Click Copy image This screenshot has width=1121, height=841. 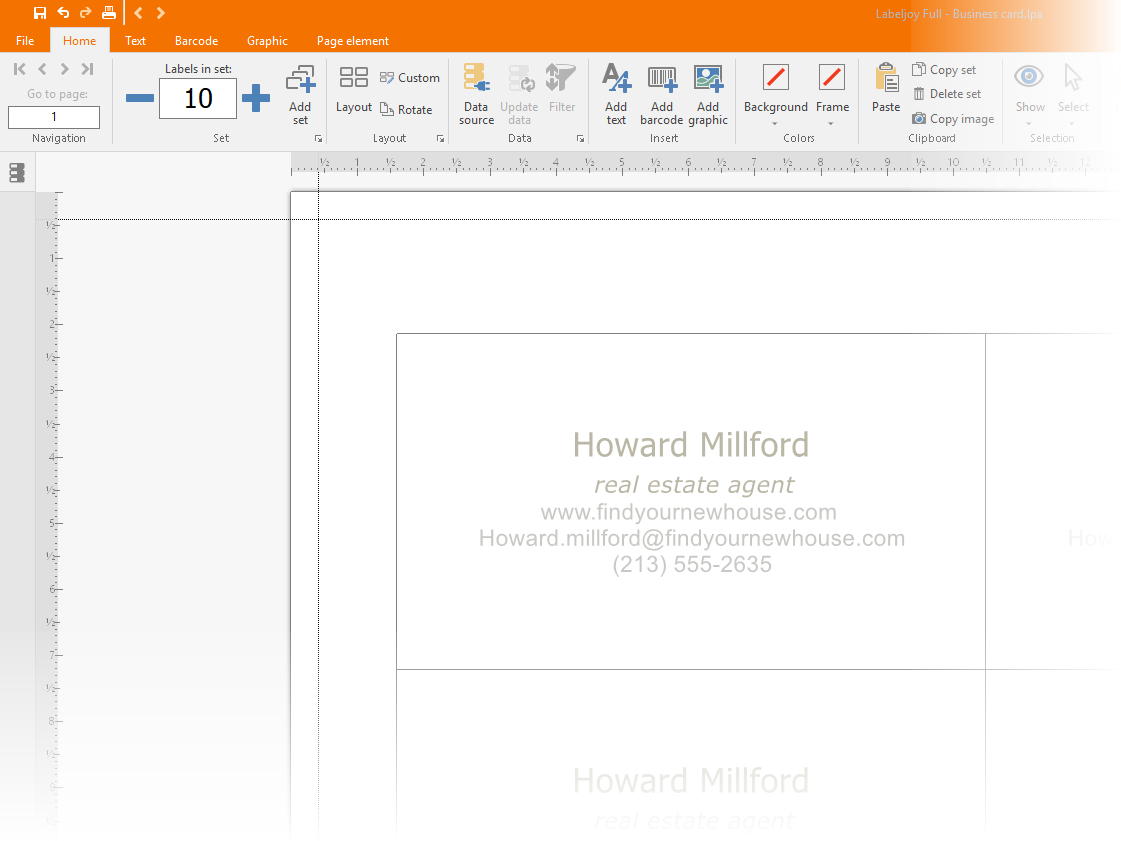(x=953, y=119)
